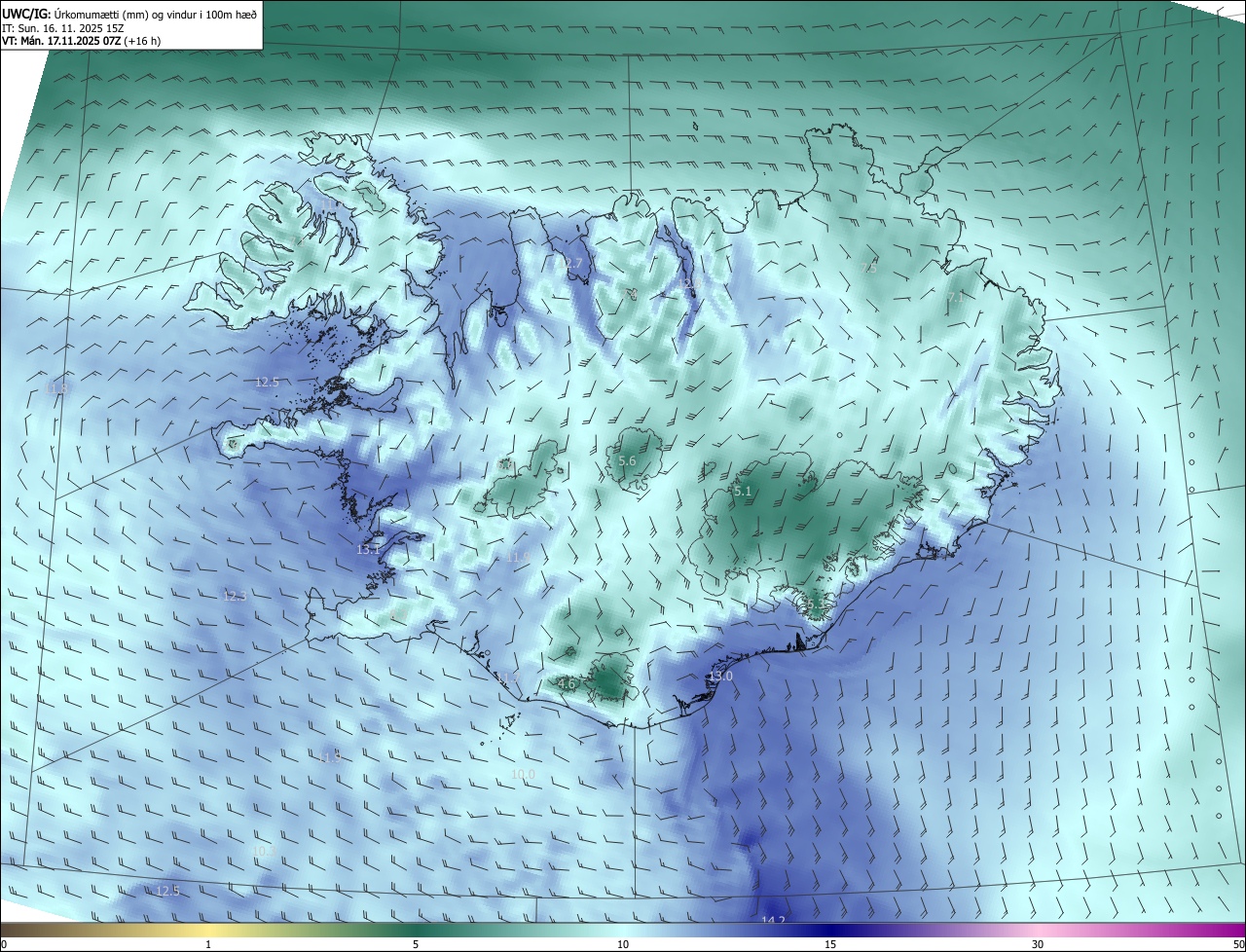
Task: Click the 5.6 value on Hofsjökull glacier
Action: pos(627,461)
